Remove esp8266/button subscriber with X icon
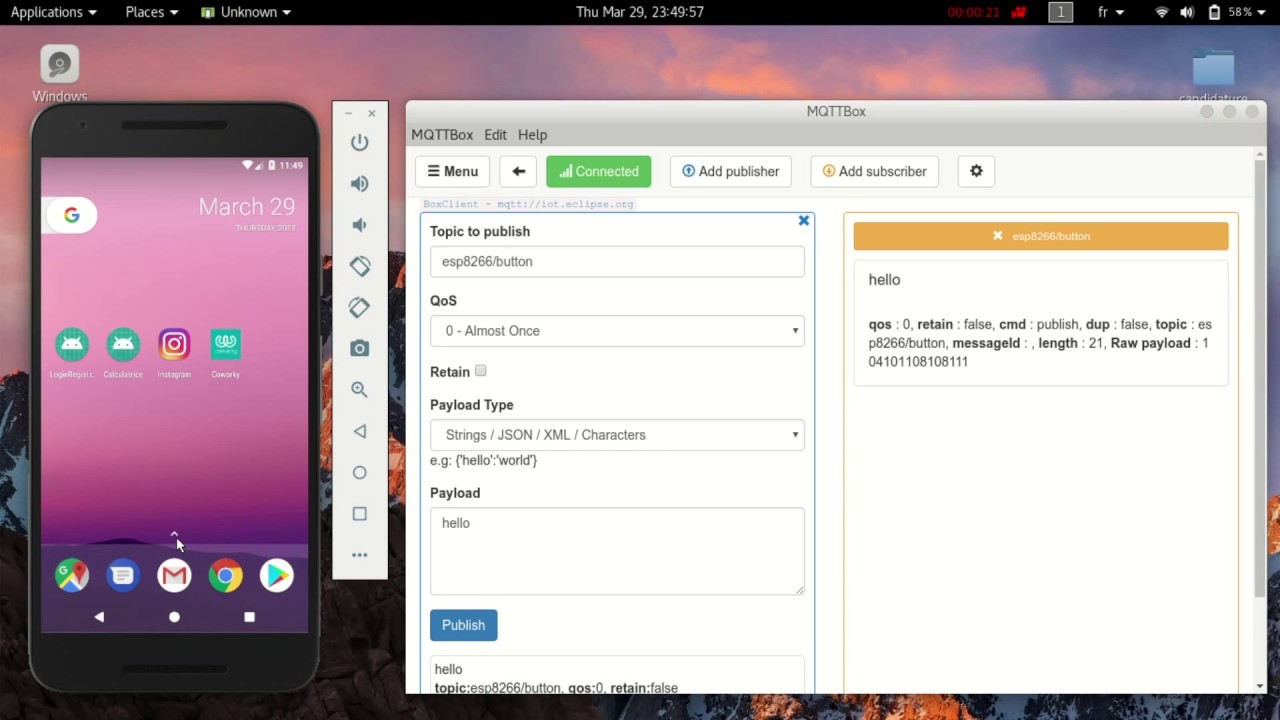1280x720 pixels. [x=997, y=236]
